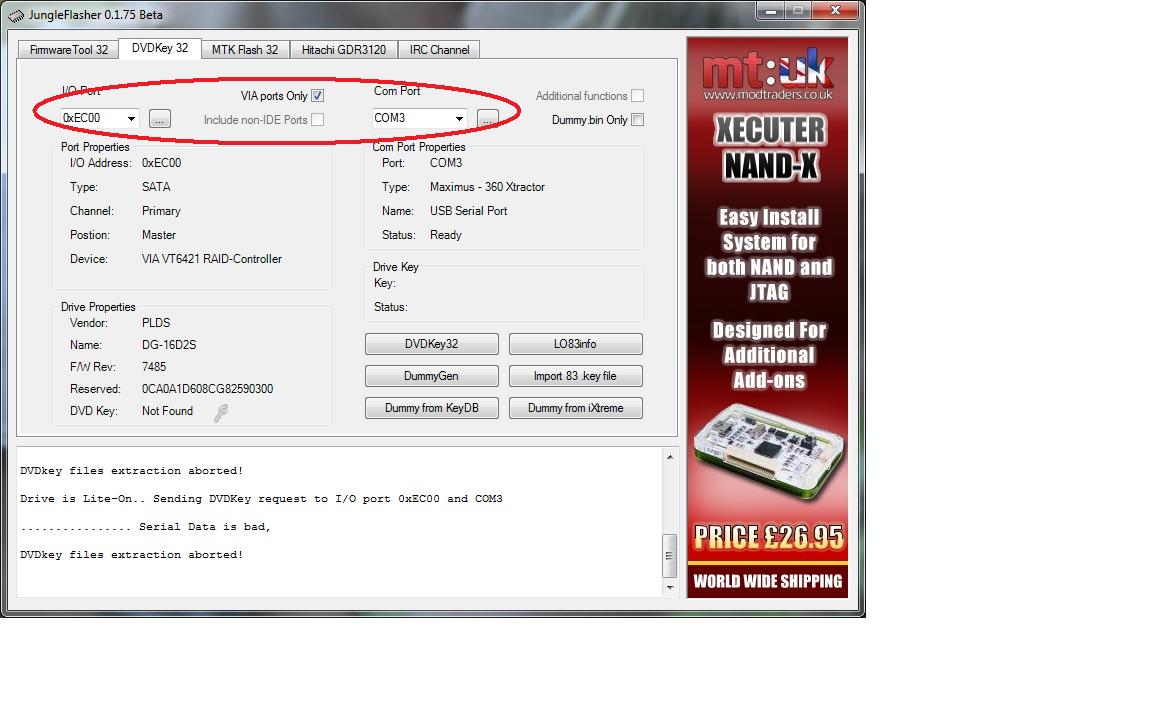The height and width of the screenshot is (720, 1152).
Task: Minimize the JungleFlasher window
Action: (x=770, y=10)
